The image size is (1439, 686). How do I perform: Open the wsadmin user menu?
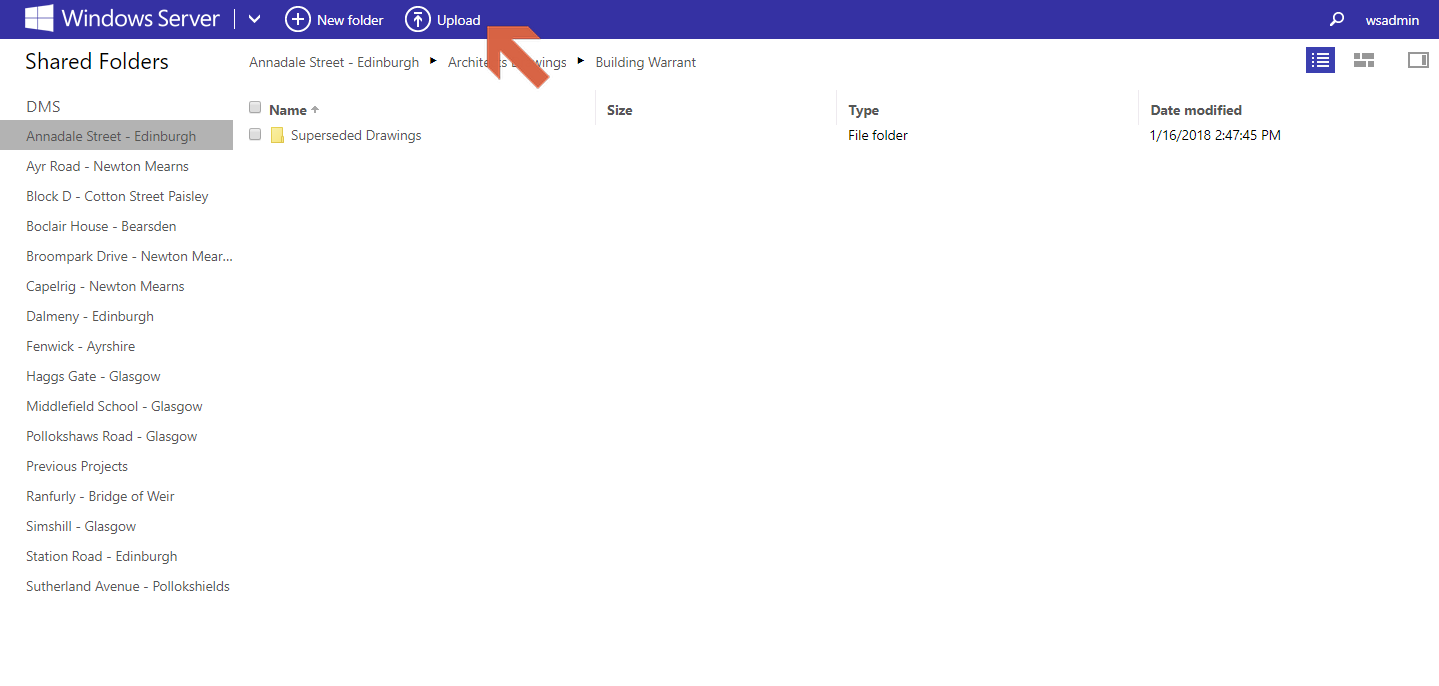[1392, 20]
